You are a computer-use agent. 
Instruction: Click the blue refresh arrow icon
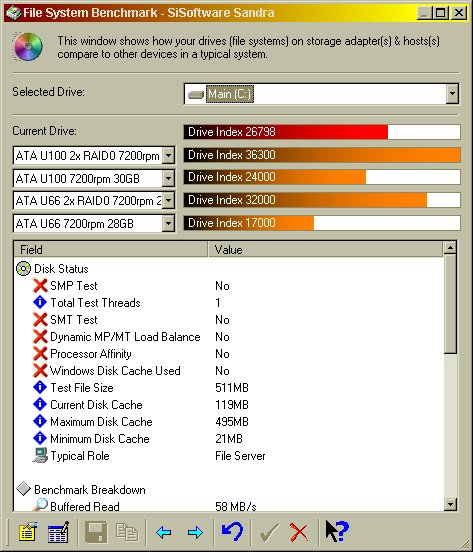click(232, 531)
